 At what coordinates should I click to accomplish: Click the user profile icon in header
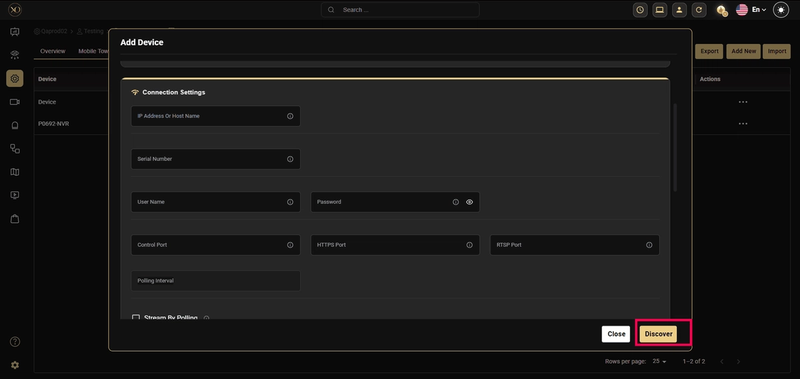(x=679, y=10)
